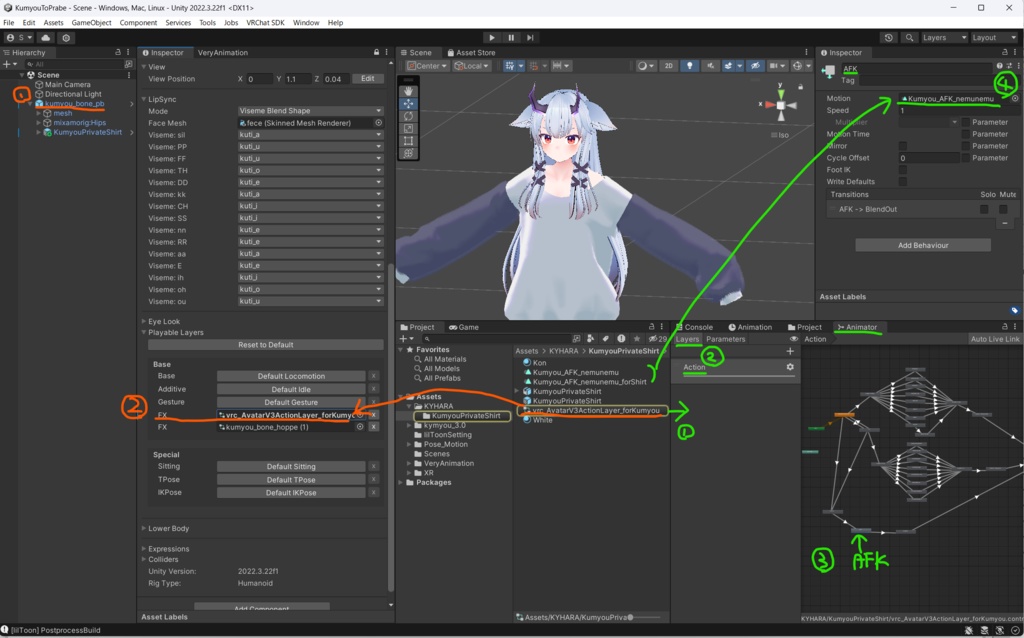The image size is (1024, 638).
Task: Toggle the Foot IK checkbox
Action: click(x=903, y=170)
